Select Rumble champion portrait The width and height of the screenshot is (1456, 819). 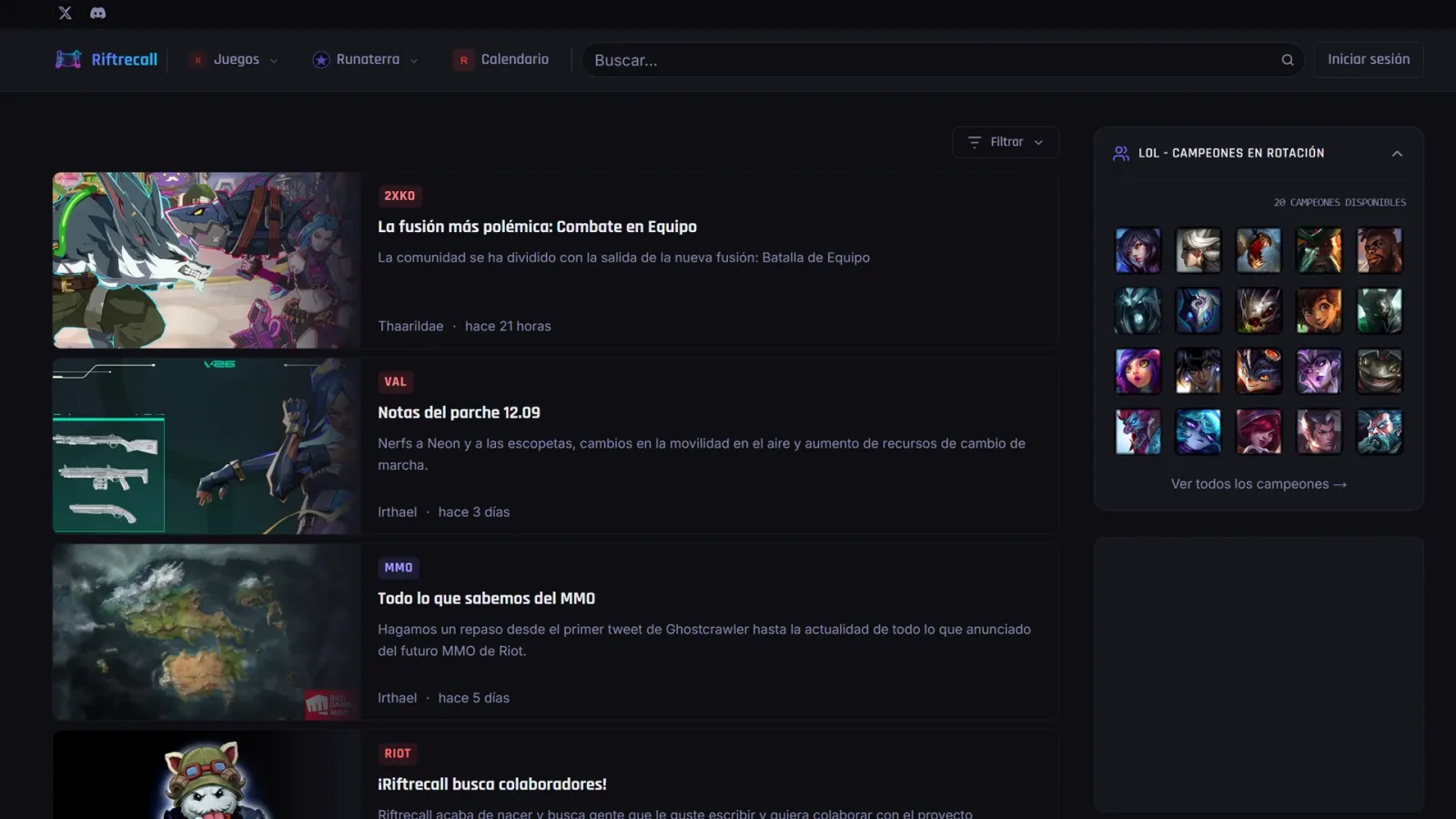(x=1259, y=371)
